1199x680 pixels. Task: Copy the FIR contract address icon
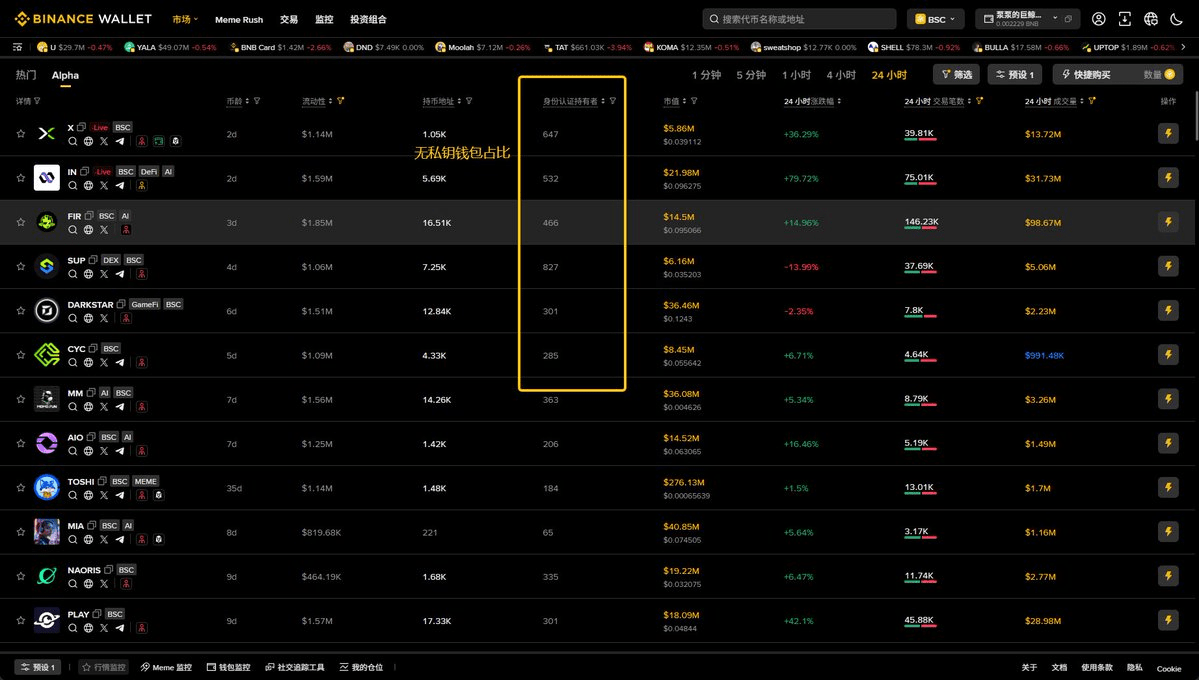click(x=89, y=216)
